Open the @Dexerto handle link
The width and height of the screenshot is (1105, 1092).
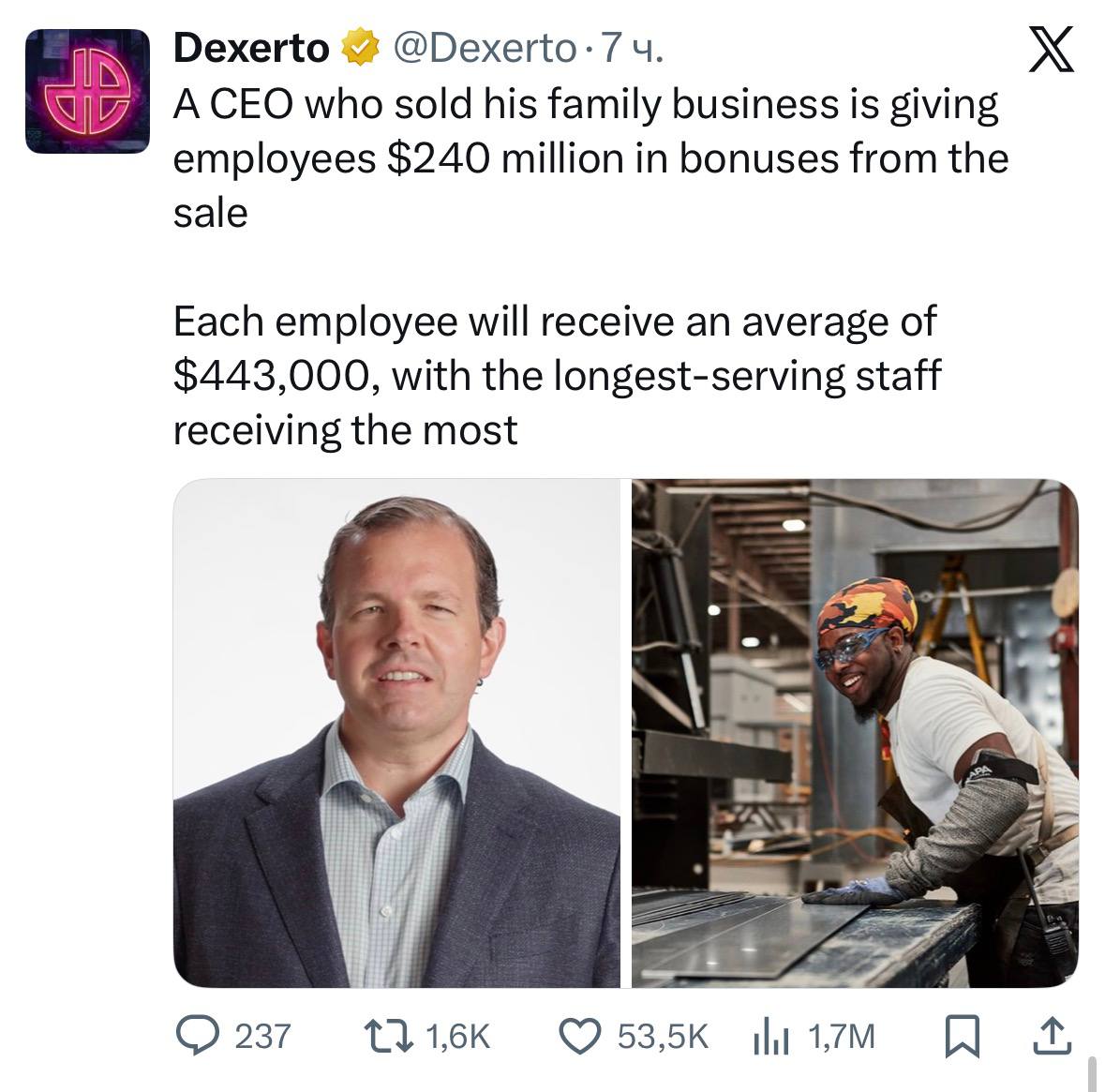click(x=484, y=48)
